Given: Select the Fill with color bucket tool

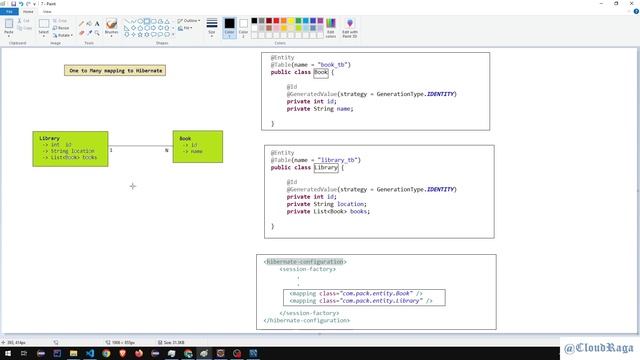Looking at the screenshot, I should pos(89,24).
